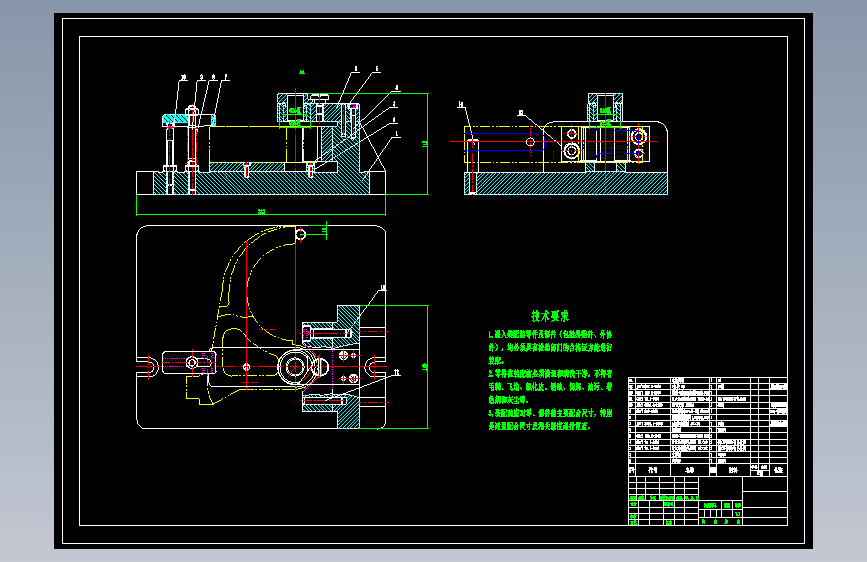Click the cyan clamp plate at top left

(188, 120)
